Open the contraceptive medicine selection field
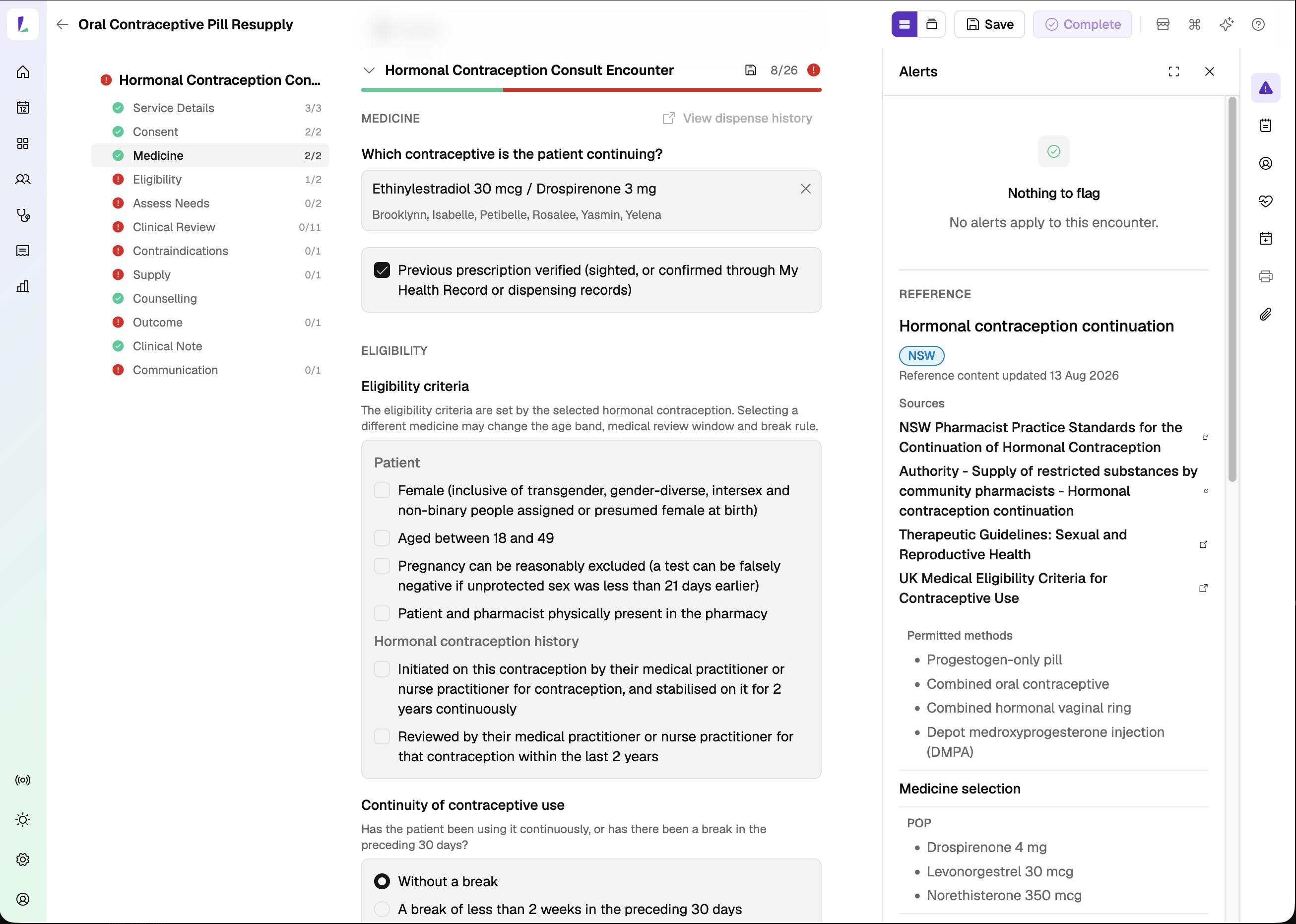The image size is (1296, 924). click(x=590, y=200)
